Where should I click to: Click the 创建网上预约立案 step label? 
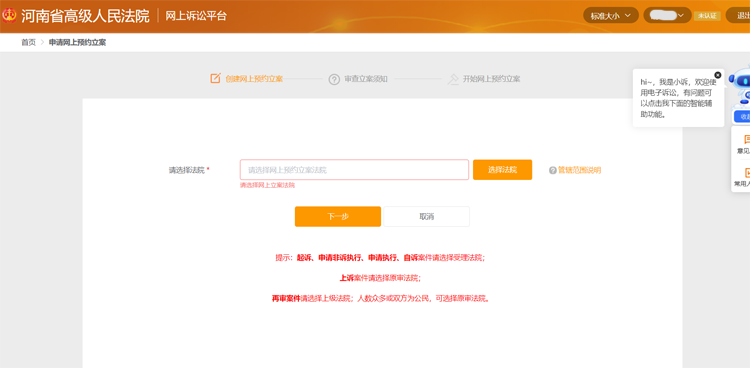click(x=254, y=79)
